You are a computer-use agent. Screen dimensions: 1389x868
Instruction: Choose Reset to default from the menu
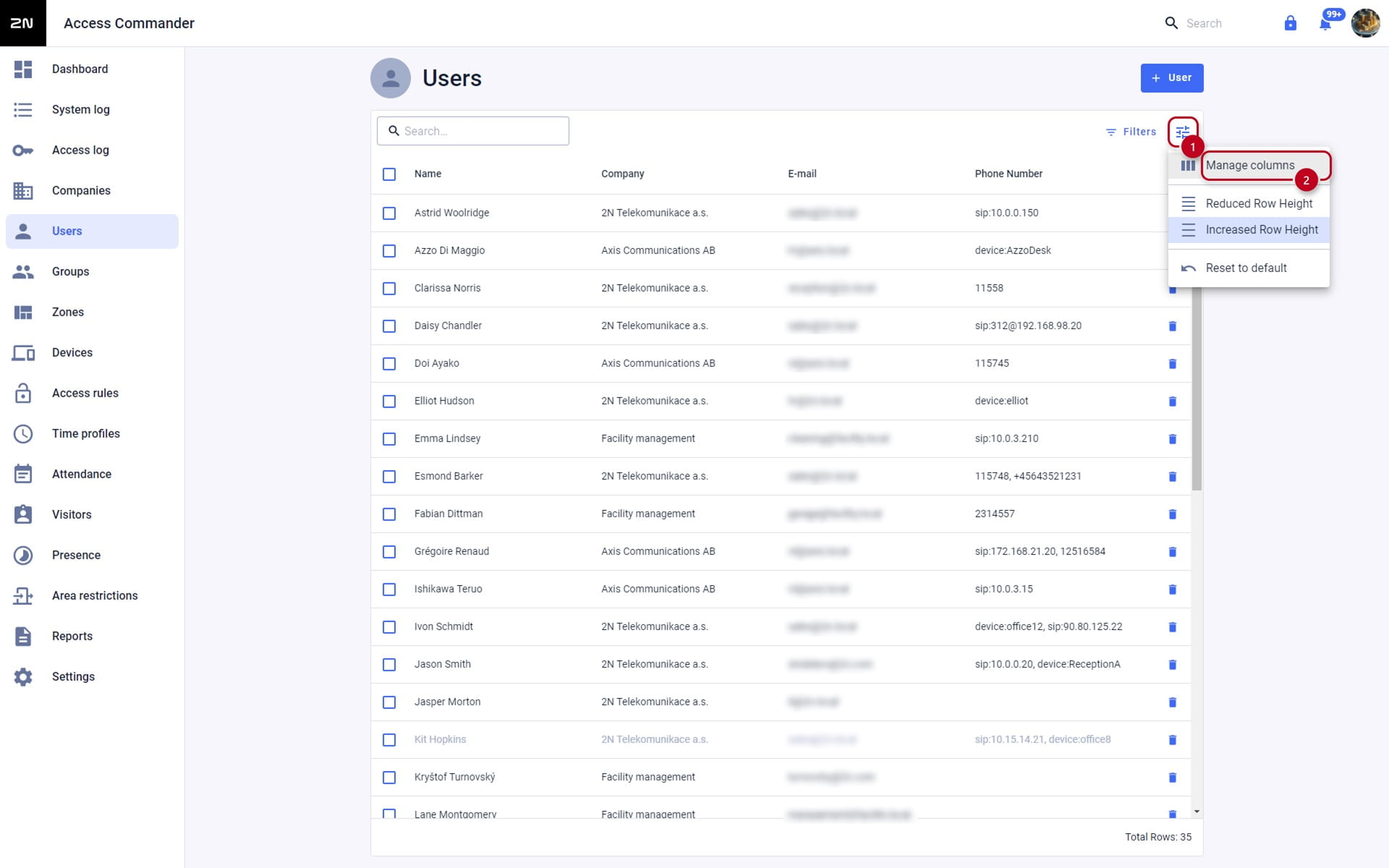1249,268
